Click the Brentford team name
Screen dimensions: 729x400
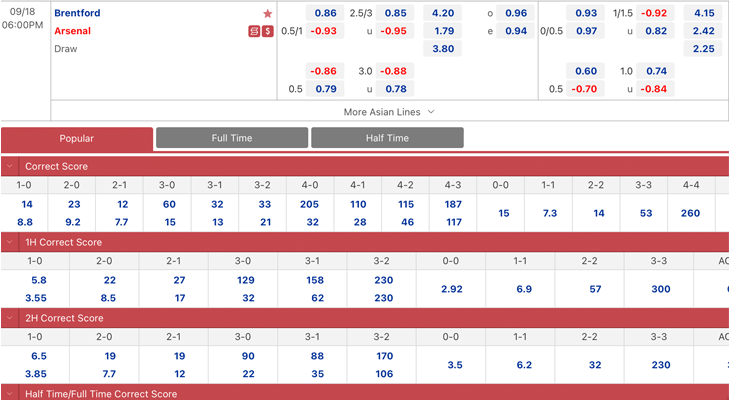pos(77,13)
